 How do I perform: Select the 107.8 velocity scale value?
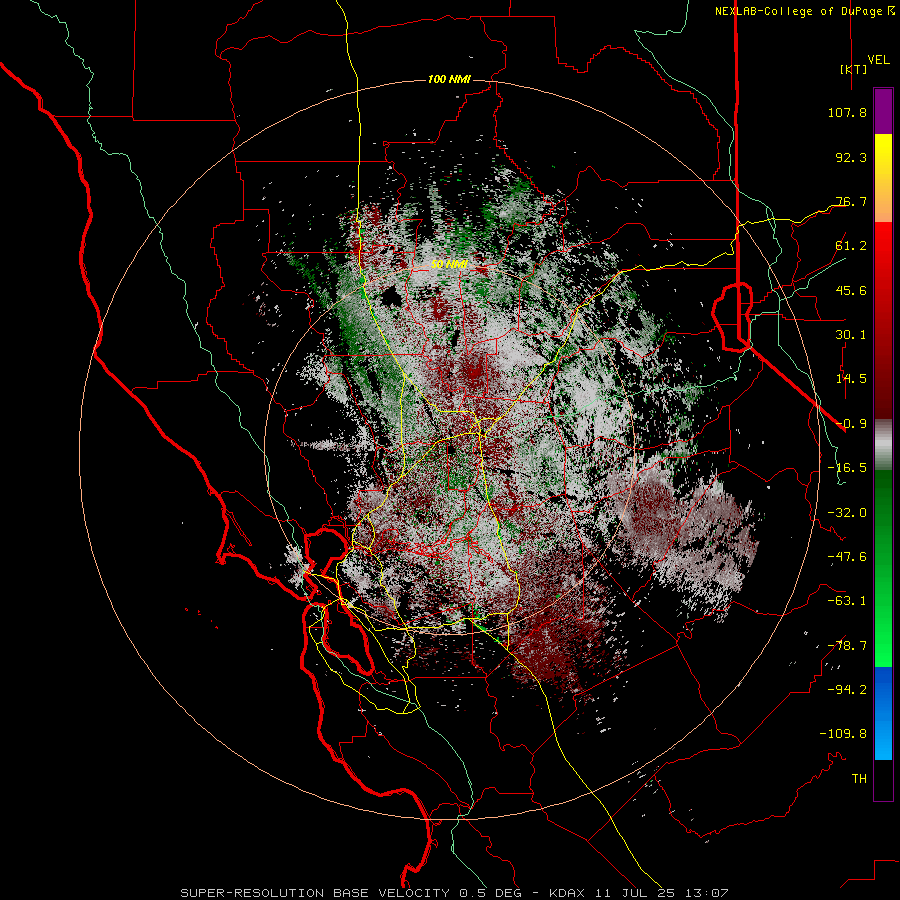point(847,112)
